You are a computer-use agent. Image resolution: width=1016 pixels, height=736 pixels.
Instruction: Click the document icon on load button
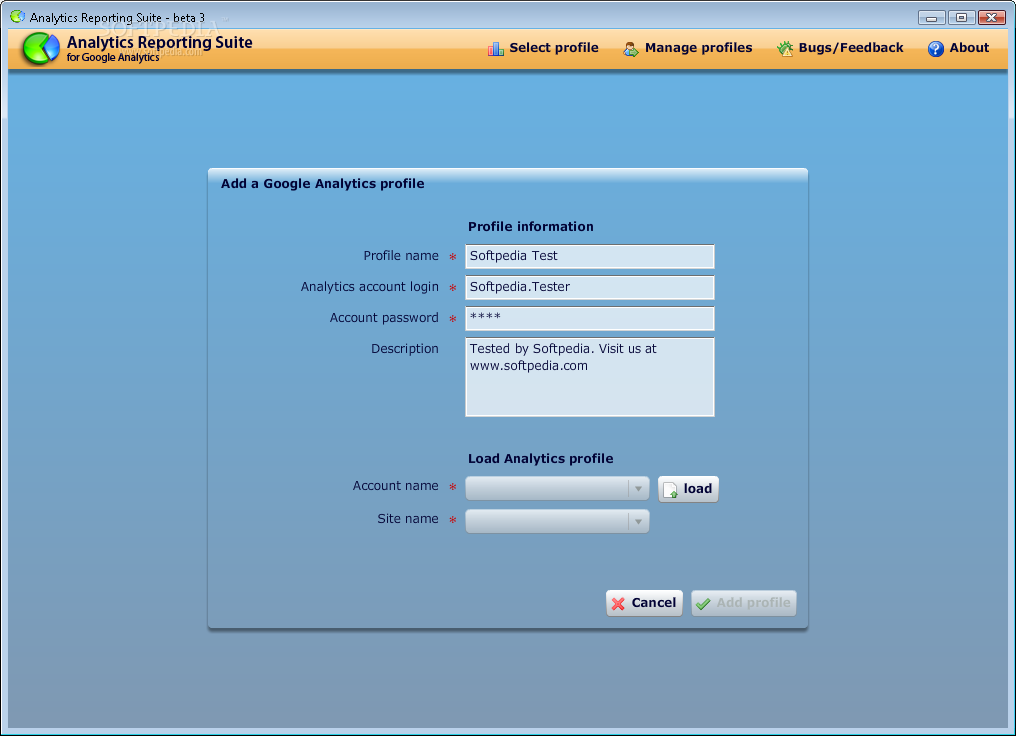671,490
